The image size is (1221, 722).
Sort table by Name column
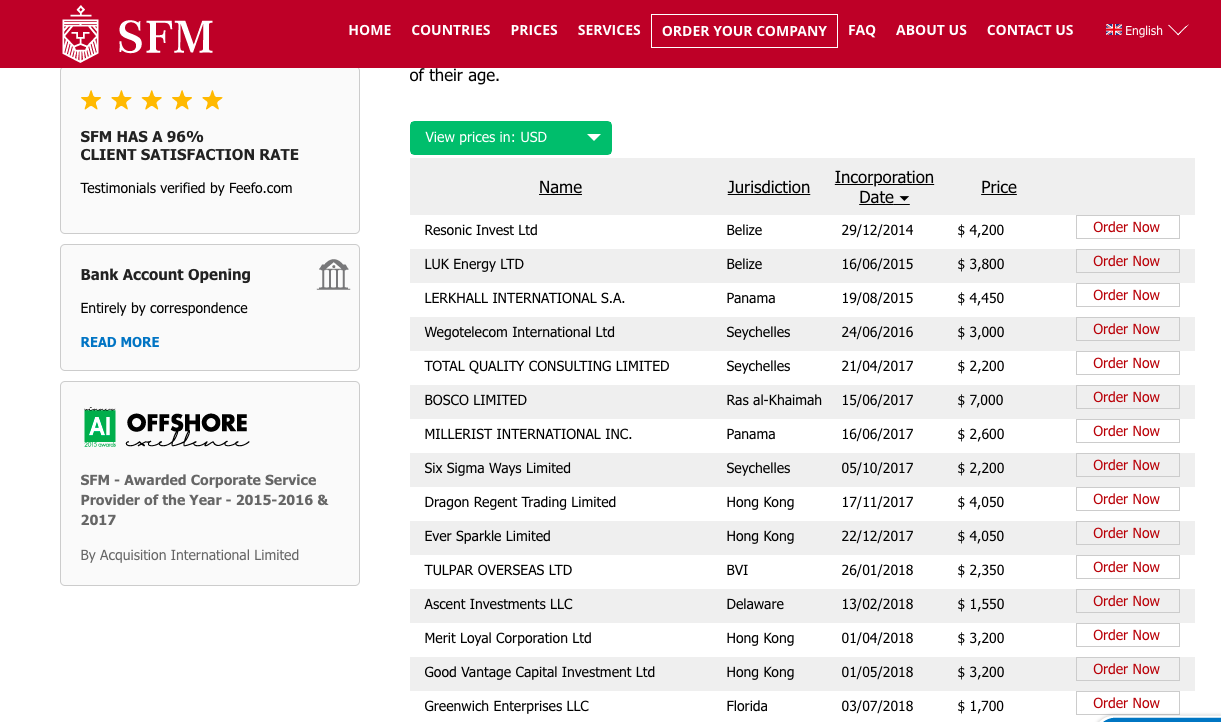click(560, 187)
